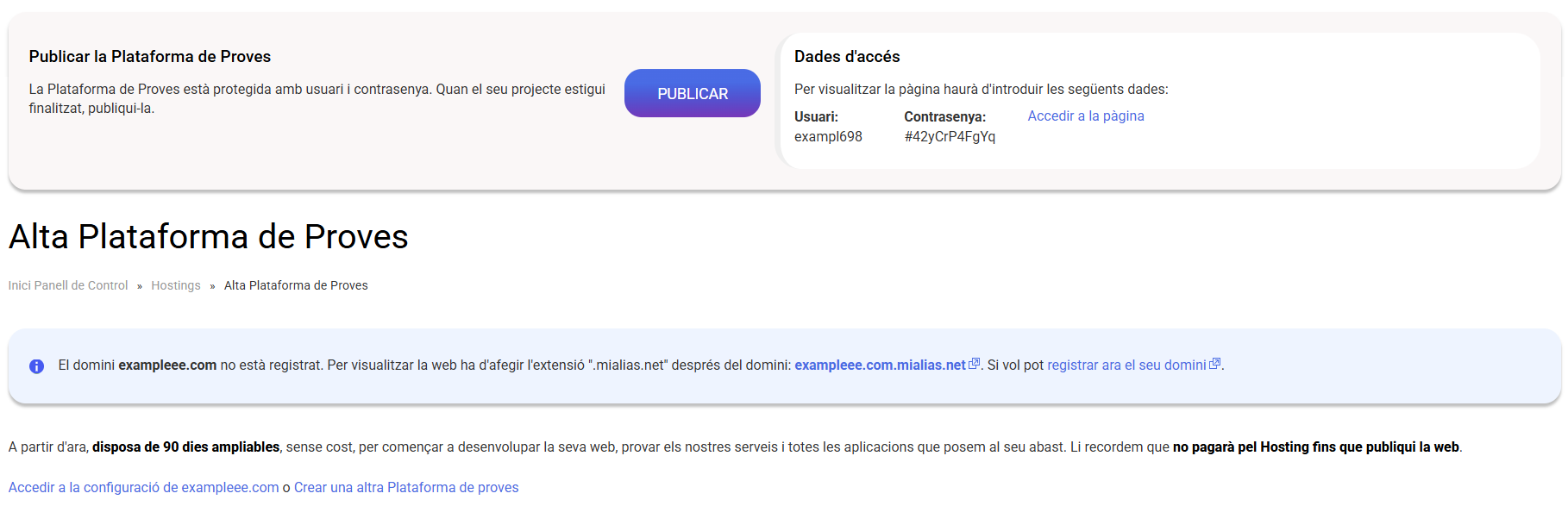The width and height of the screenshot is (1568, 506).
Task: Click external-link icon after exampleee.com.mialias.net
Action: [x=975, y=365]
